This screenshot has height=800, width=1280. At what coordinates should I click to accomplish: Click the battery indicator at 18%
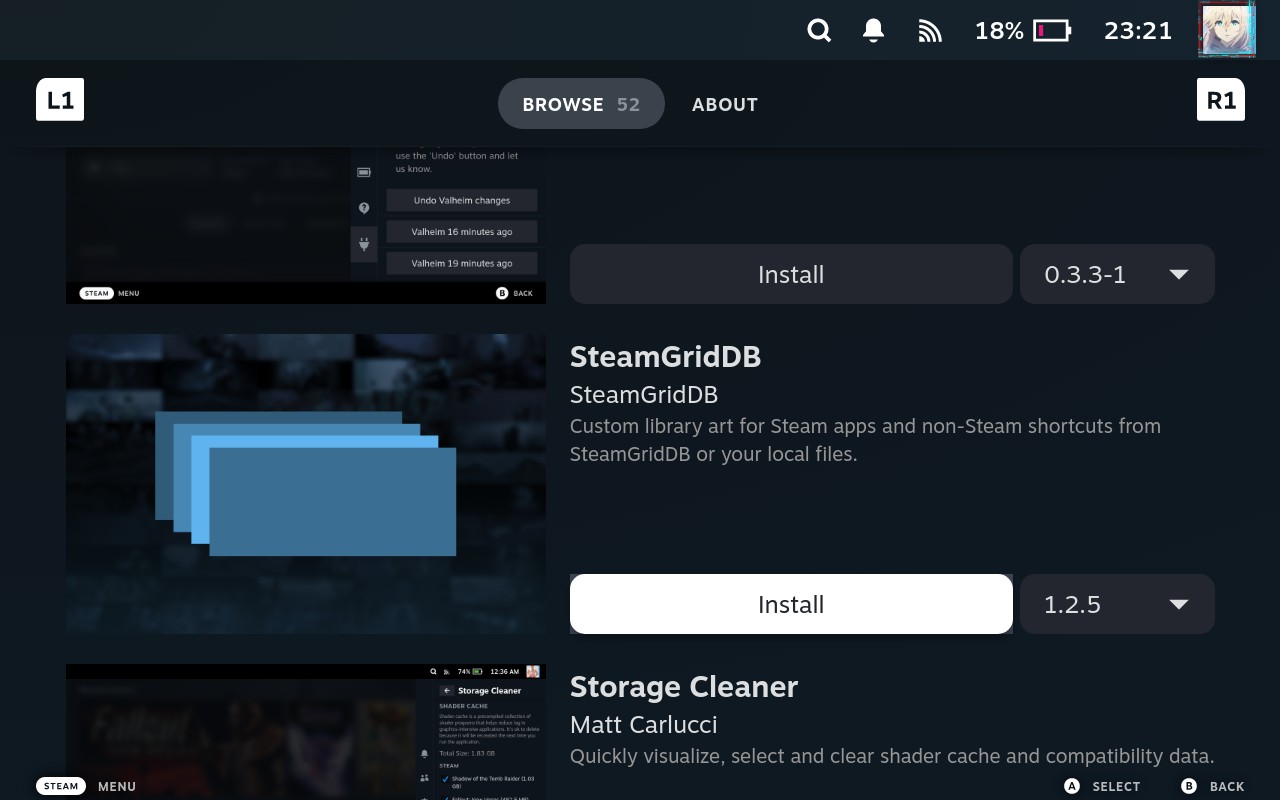(1022, 31)
